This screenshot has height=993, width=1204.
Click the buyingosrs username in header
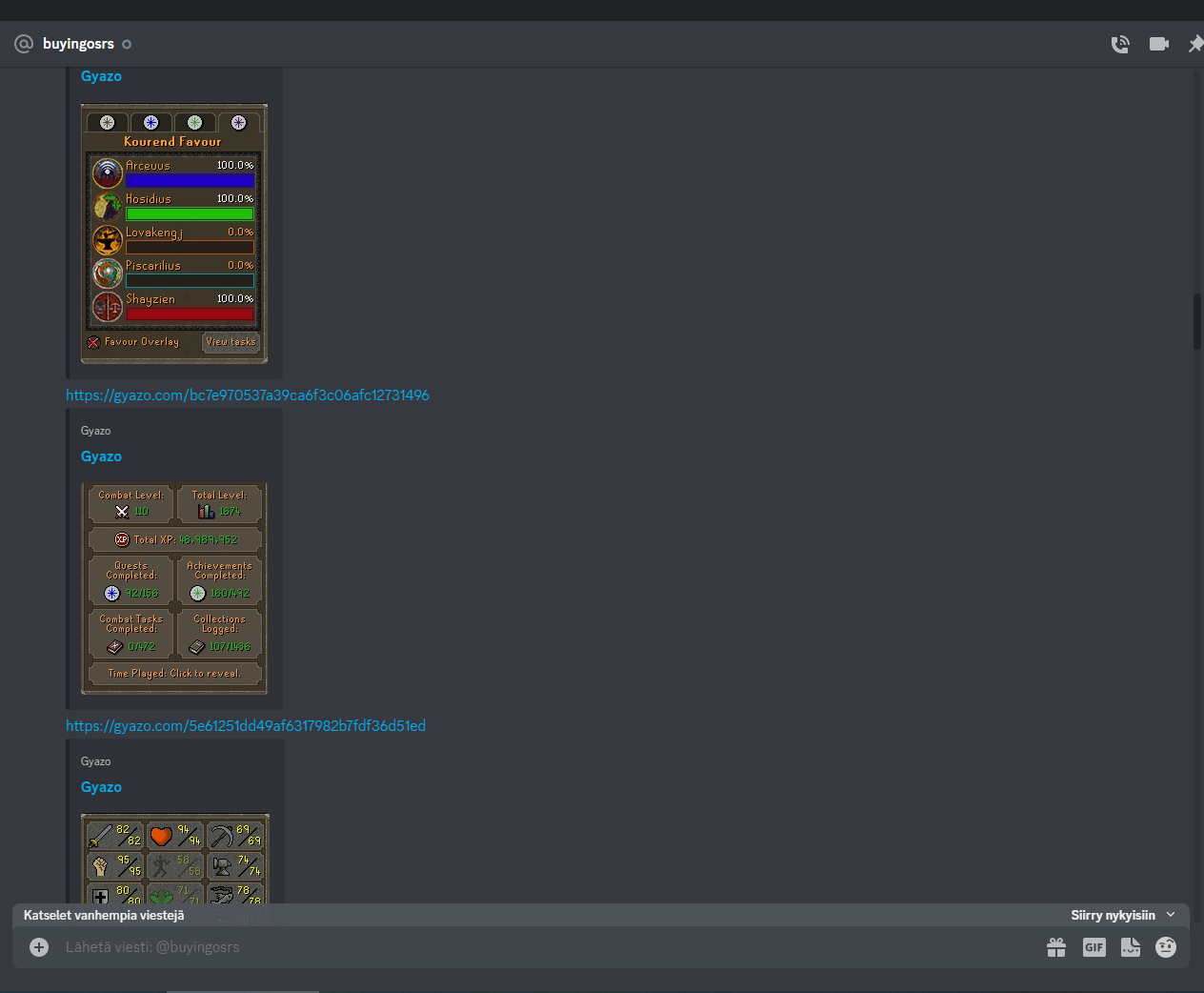(78, 44)
